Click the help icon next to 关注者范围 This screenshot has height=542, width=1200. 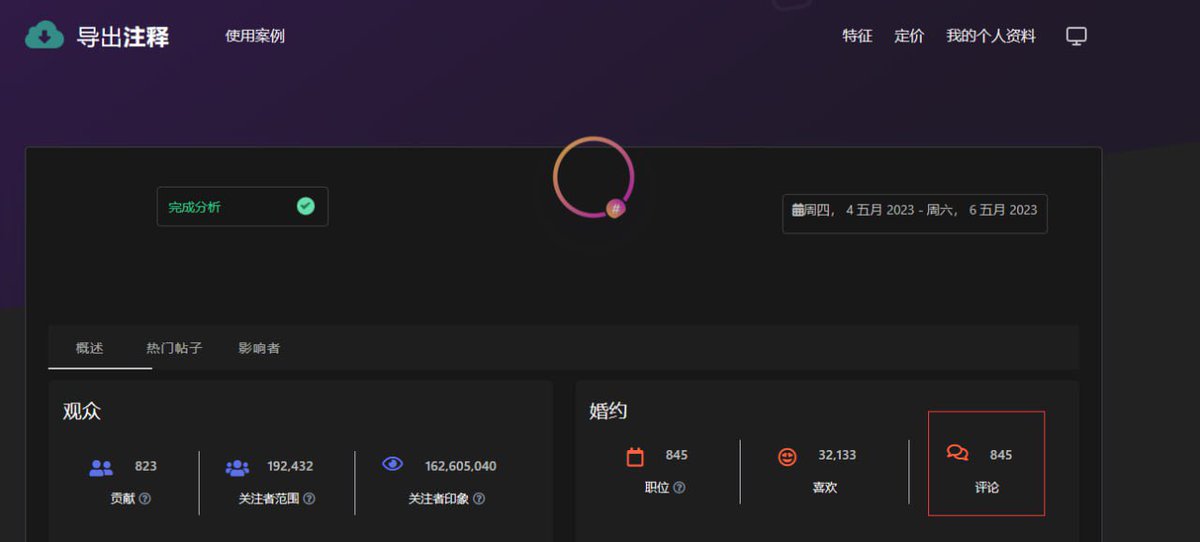pyautogui.click(x=309, y=498)
